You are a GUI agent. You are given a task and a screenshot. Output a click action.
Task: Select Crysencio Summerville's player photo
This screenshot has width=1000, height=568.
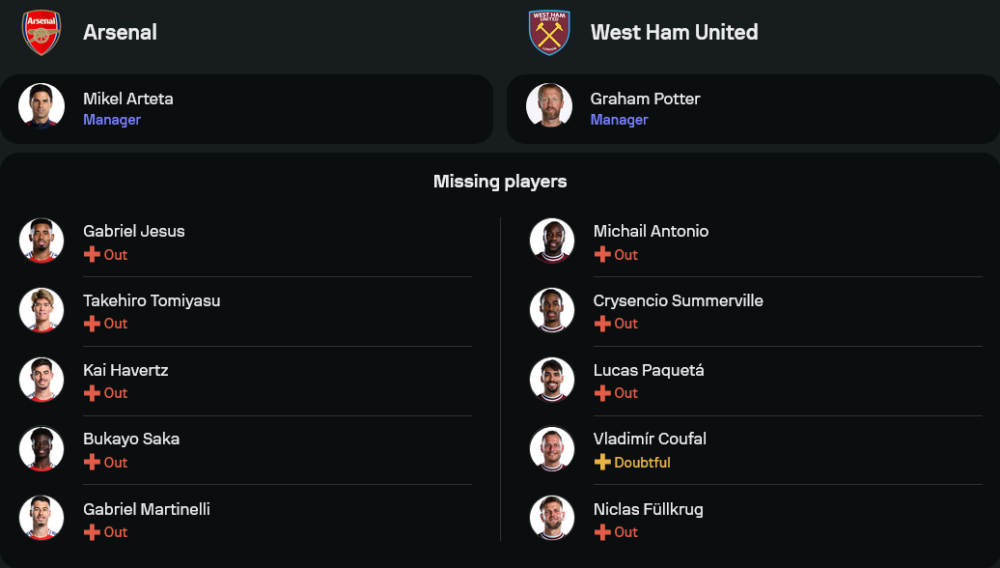pyautogui.click(x=552, y=310)
